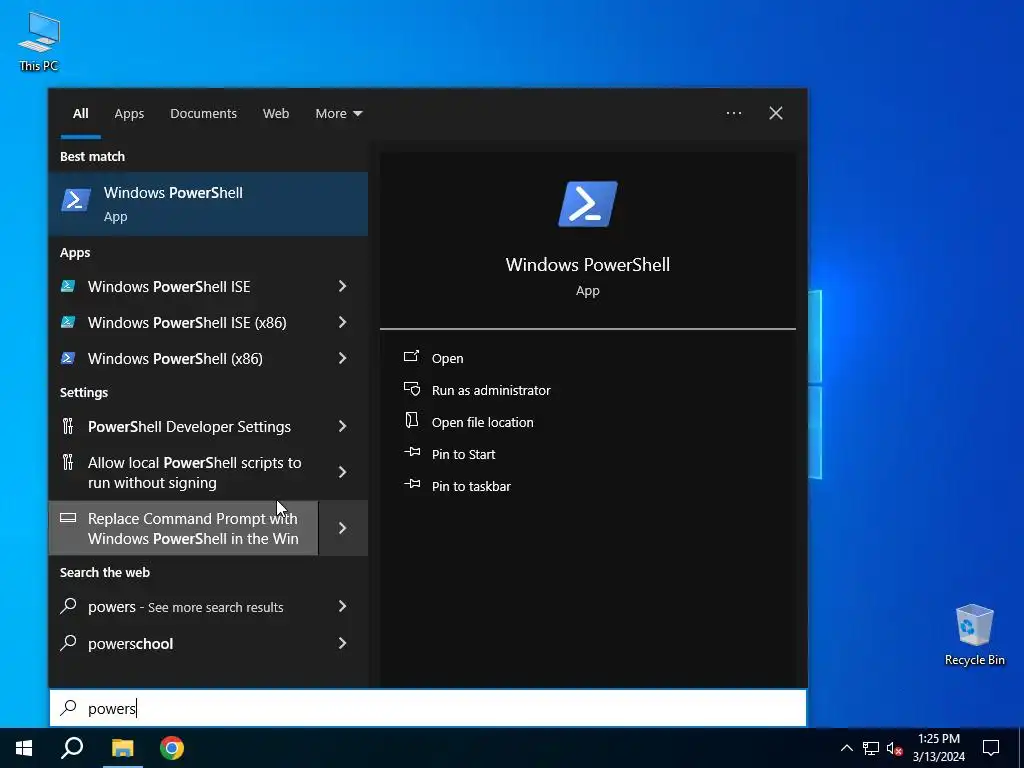Select the powerschool web suggestion text
Image resolution: width=1024 pixels, height=768 pixels.
tap(131, 643)
